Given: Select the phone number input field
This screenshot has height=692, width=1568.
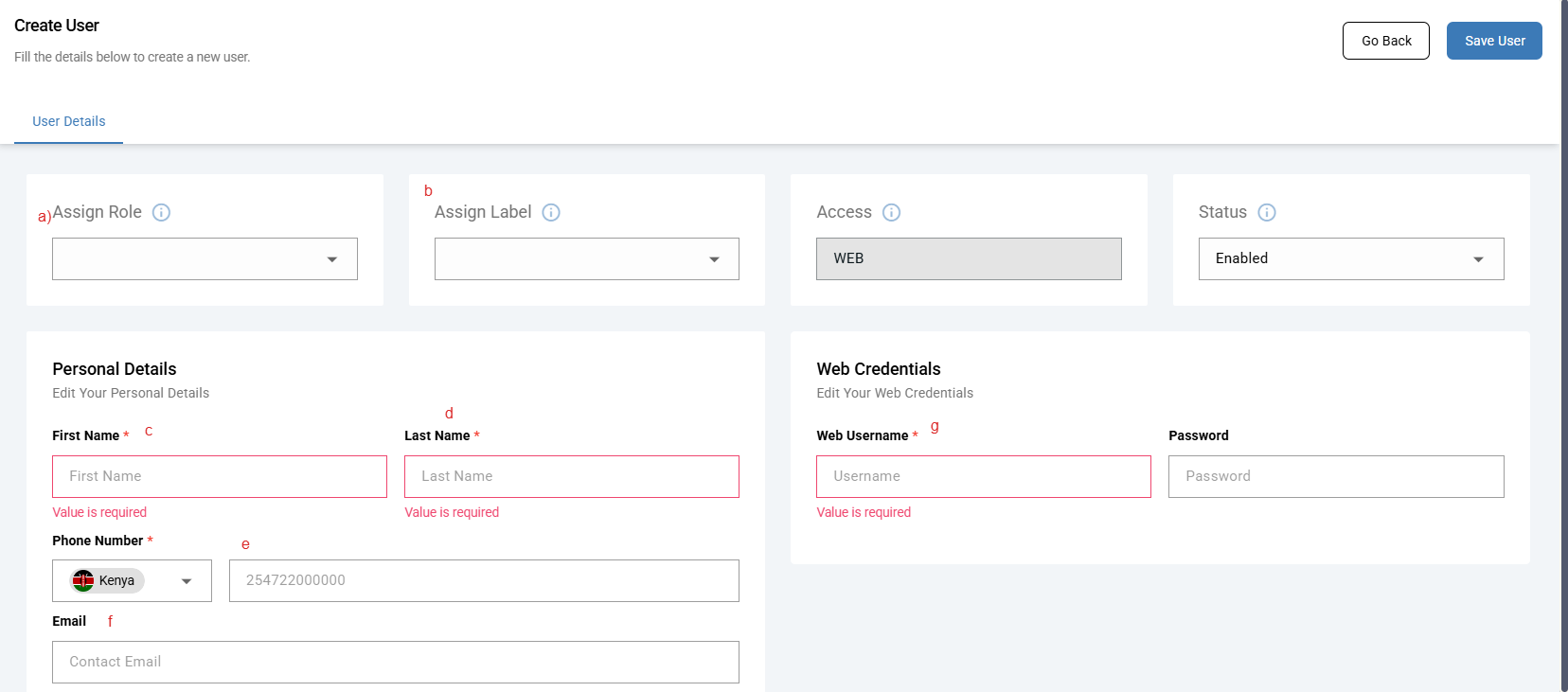Looking at the screenshot, I should pyautogui.click(x=484, y=580).
